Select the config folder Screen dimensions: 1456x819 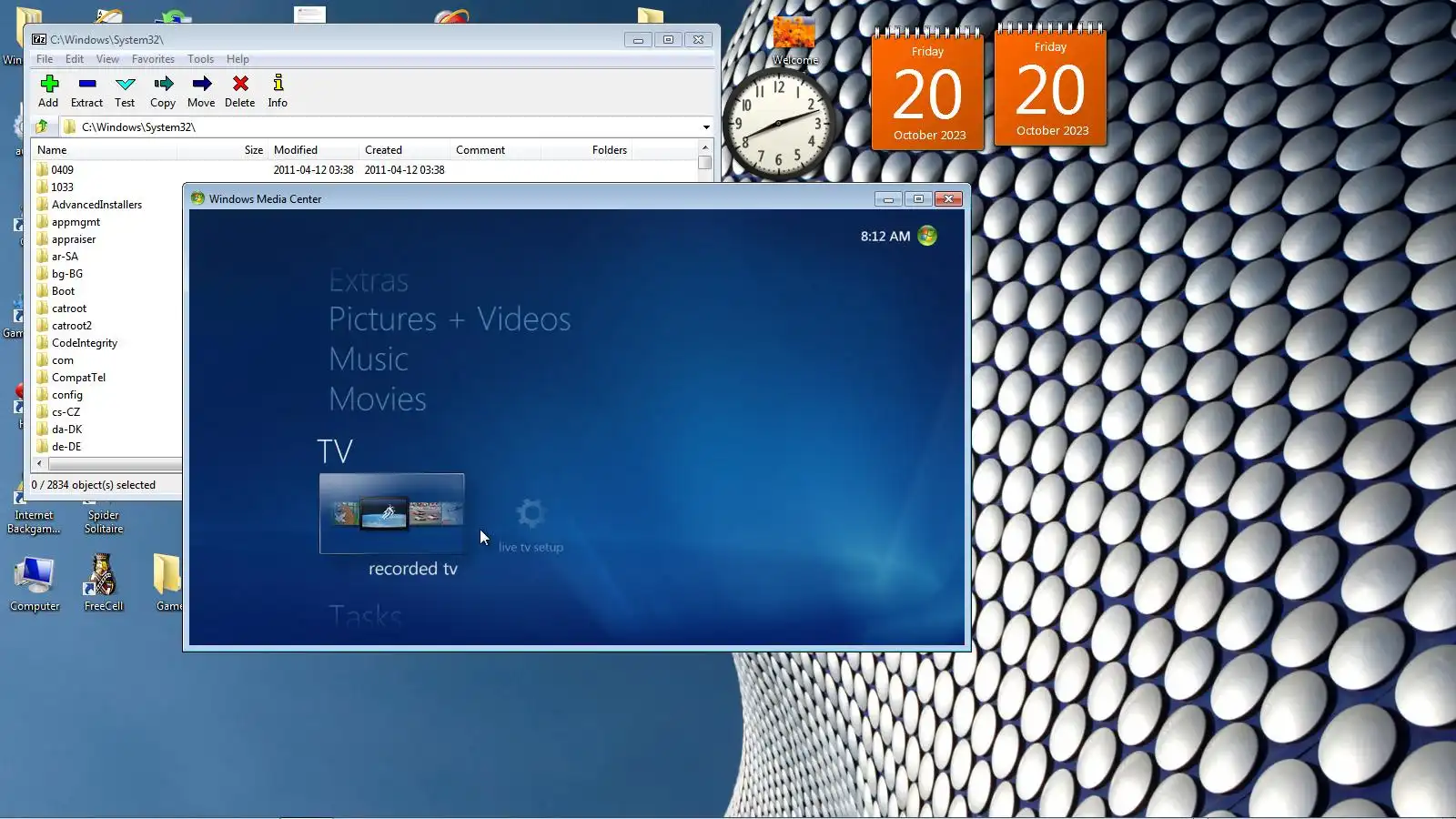[67, 395]
